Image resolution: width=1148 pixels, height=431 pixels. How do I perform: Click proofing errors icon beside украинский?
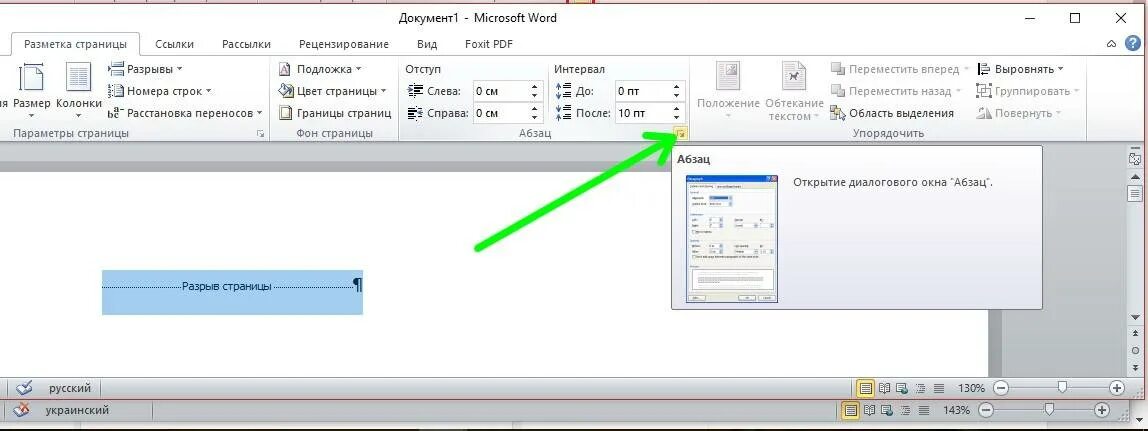(21, 410)
